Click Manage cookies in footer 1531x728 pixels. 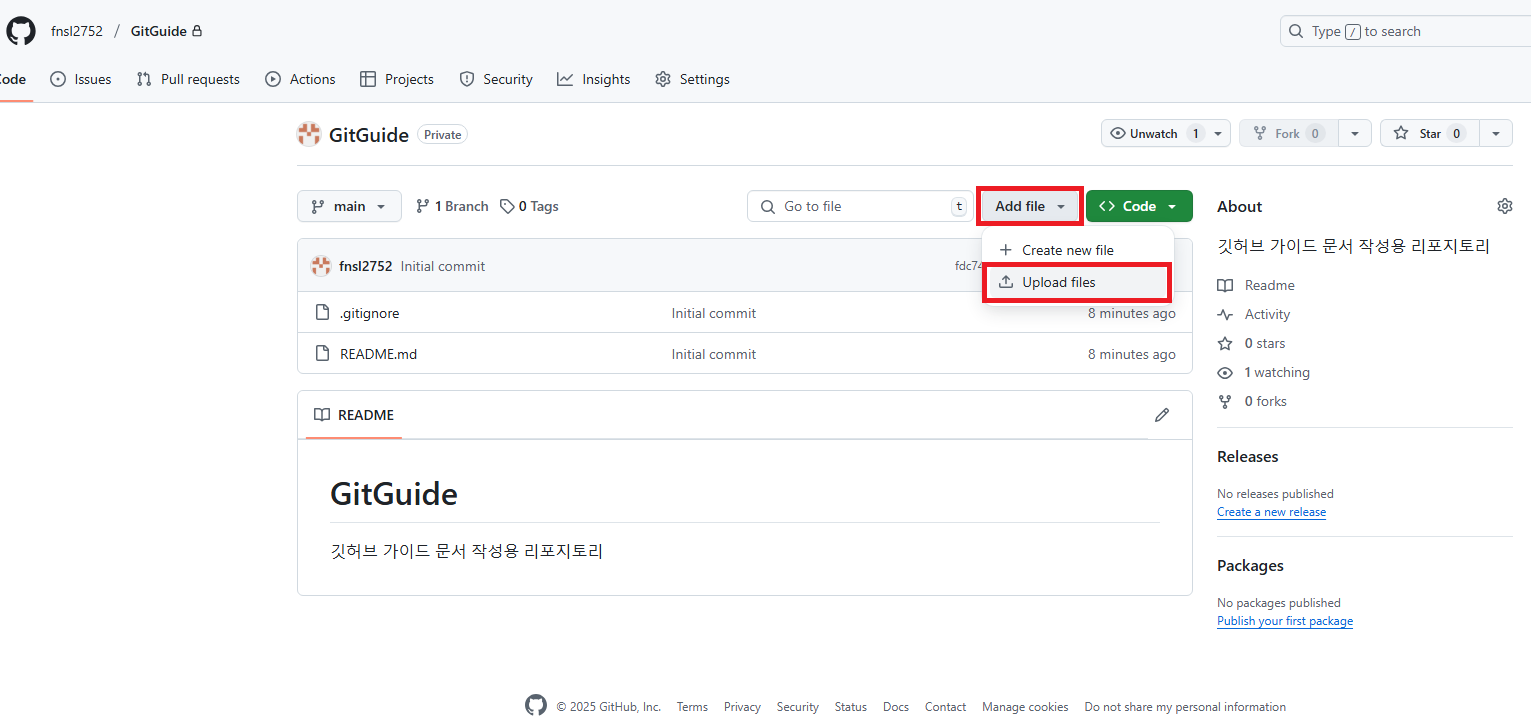click(1025, 707)
